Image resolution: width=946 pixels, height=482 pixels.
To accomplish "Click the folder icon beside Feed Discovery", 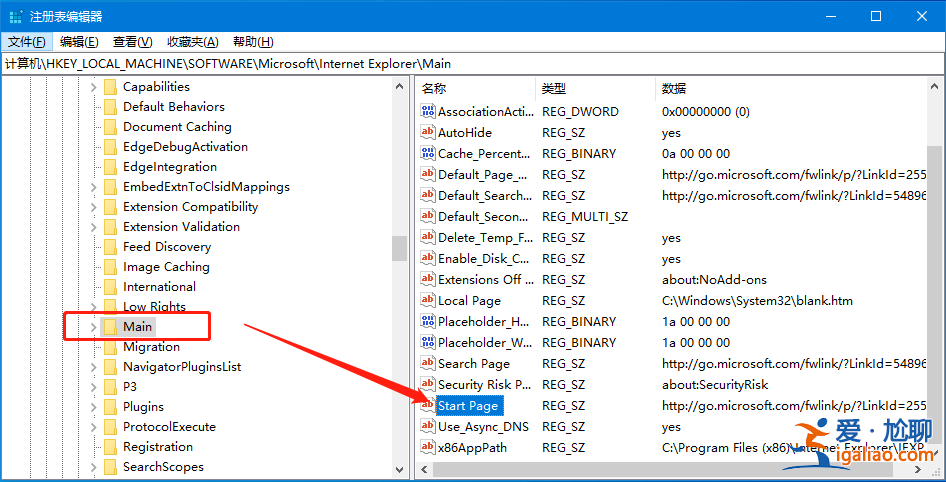I will click(x=110, y=247).
